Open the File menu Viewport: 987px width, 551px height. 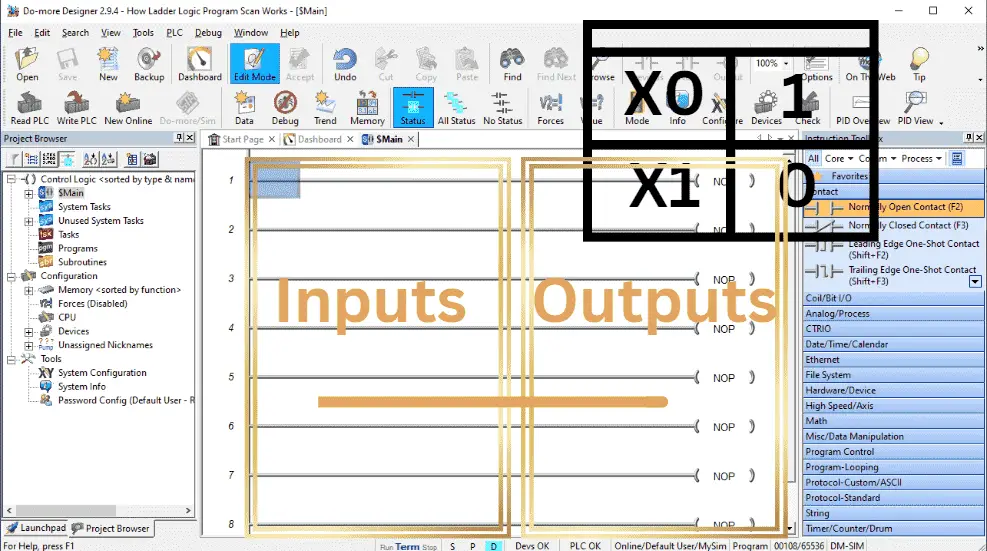(15, 33)
